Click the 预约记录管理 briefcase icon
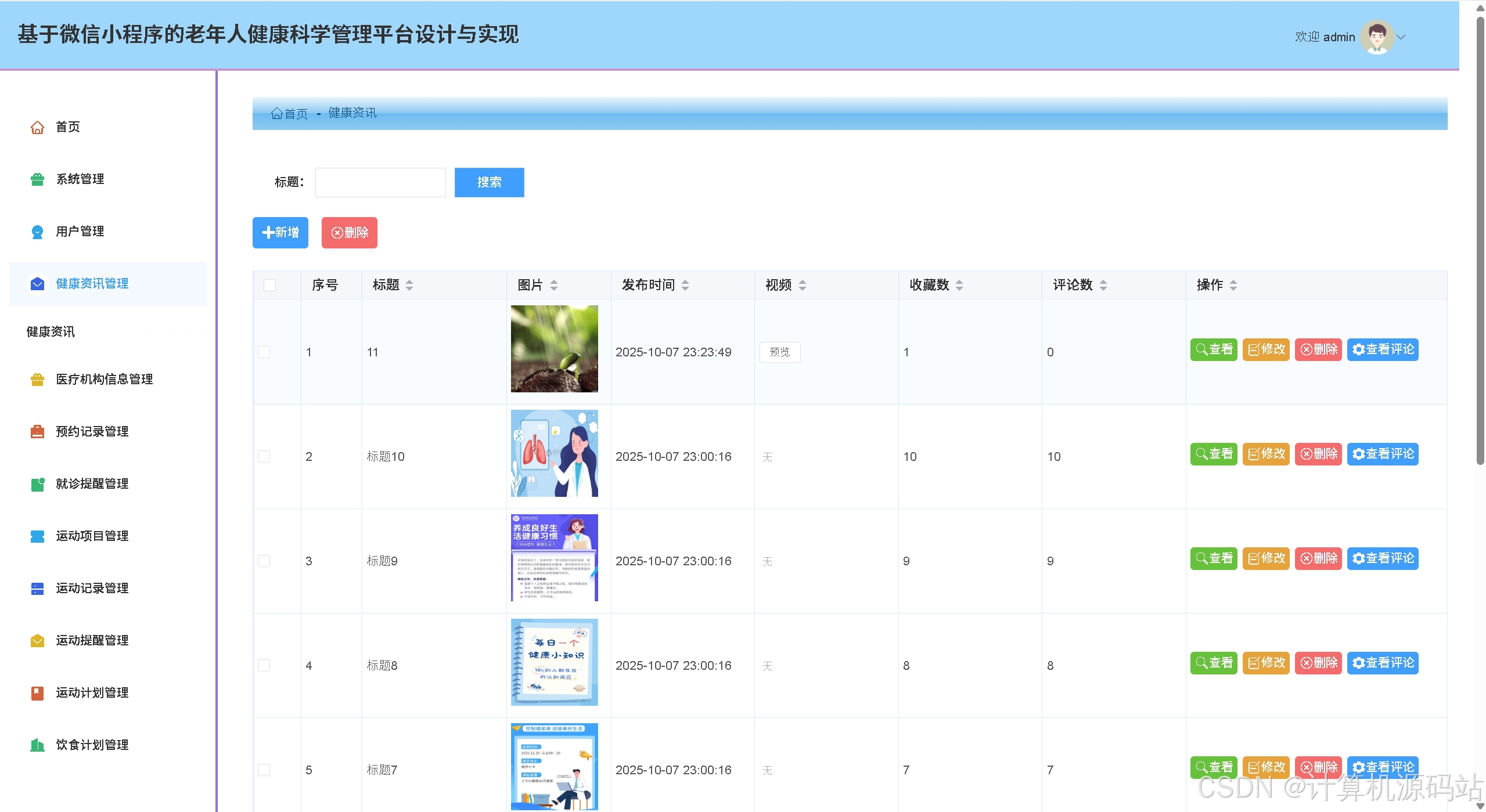The image size is (1486, 812). (37, 432)
